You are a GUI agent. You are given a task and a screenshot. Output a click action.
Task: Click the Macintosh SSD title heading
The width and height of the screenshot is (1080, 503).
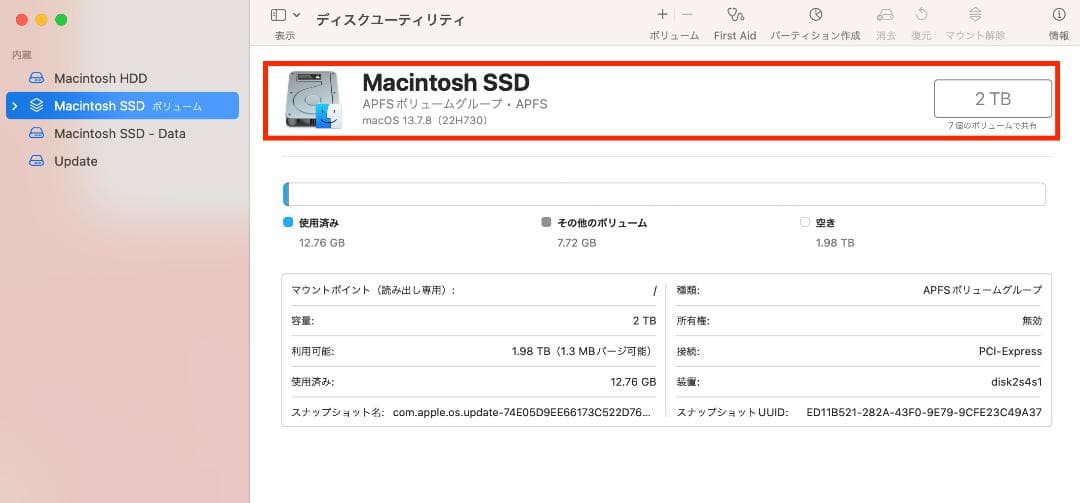pyautogui.click(x=446, y=83)
